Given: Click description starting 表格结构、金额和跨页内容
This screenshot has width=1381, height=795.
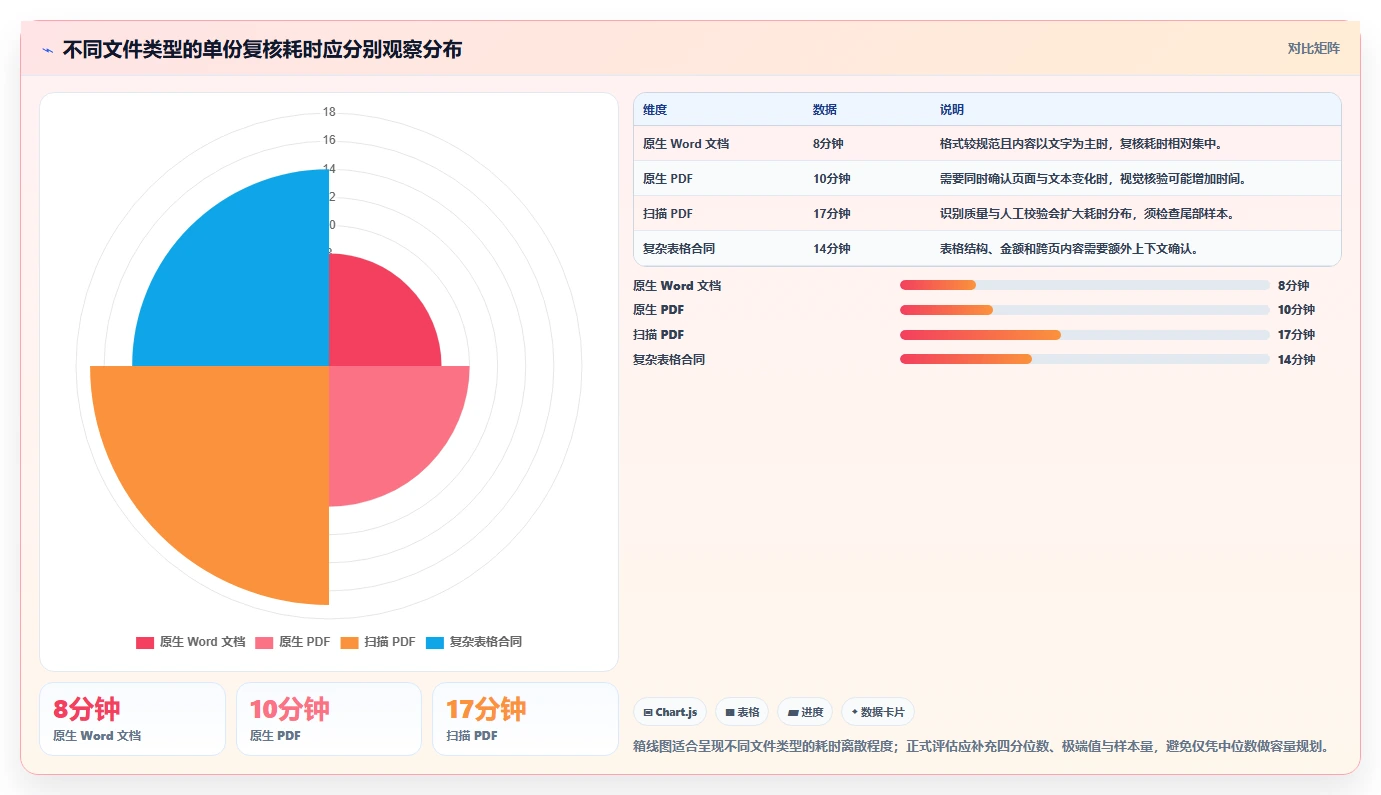Looking at the screenshot, I should tap(1069, 249).
